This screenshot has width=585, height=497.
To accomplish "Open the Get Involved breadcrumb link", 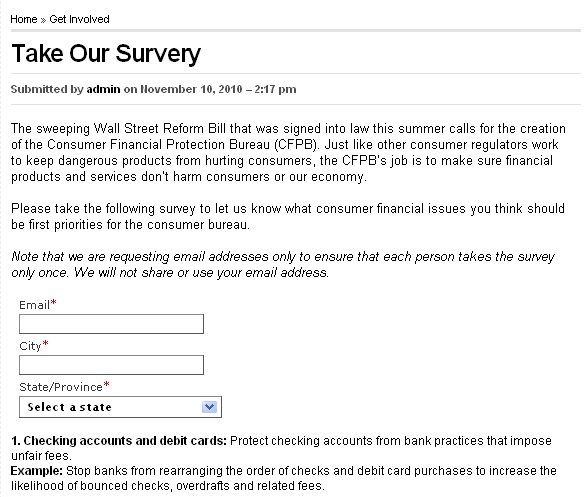I will pyautogui.click(x=79, y=19).
